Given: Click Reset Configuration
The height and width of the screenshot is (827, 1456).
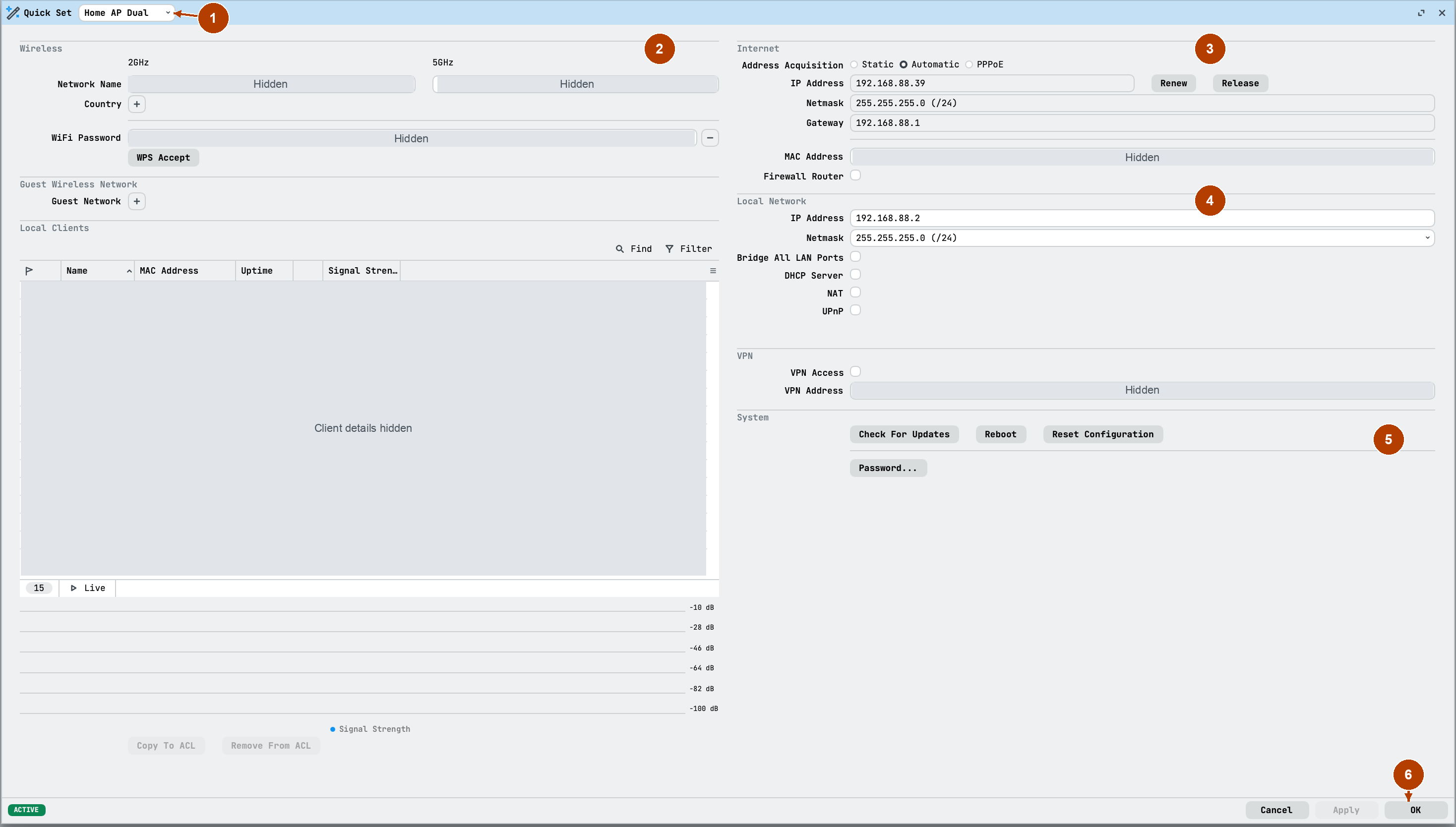Looking at the screenshot, I should click(1102, 434).
